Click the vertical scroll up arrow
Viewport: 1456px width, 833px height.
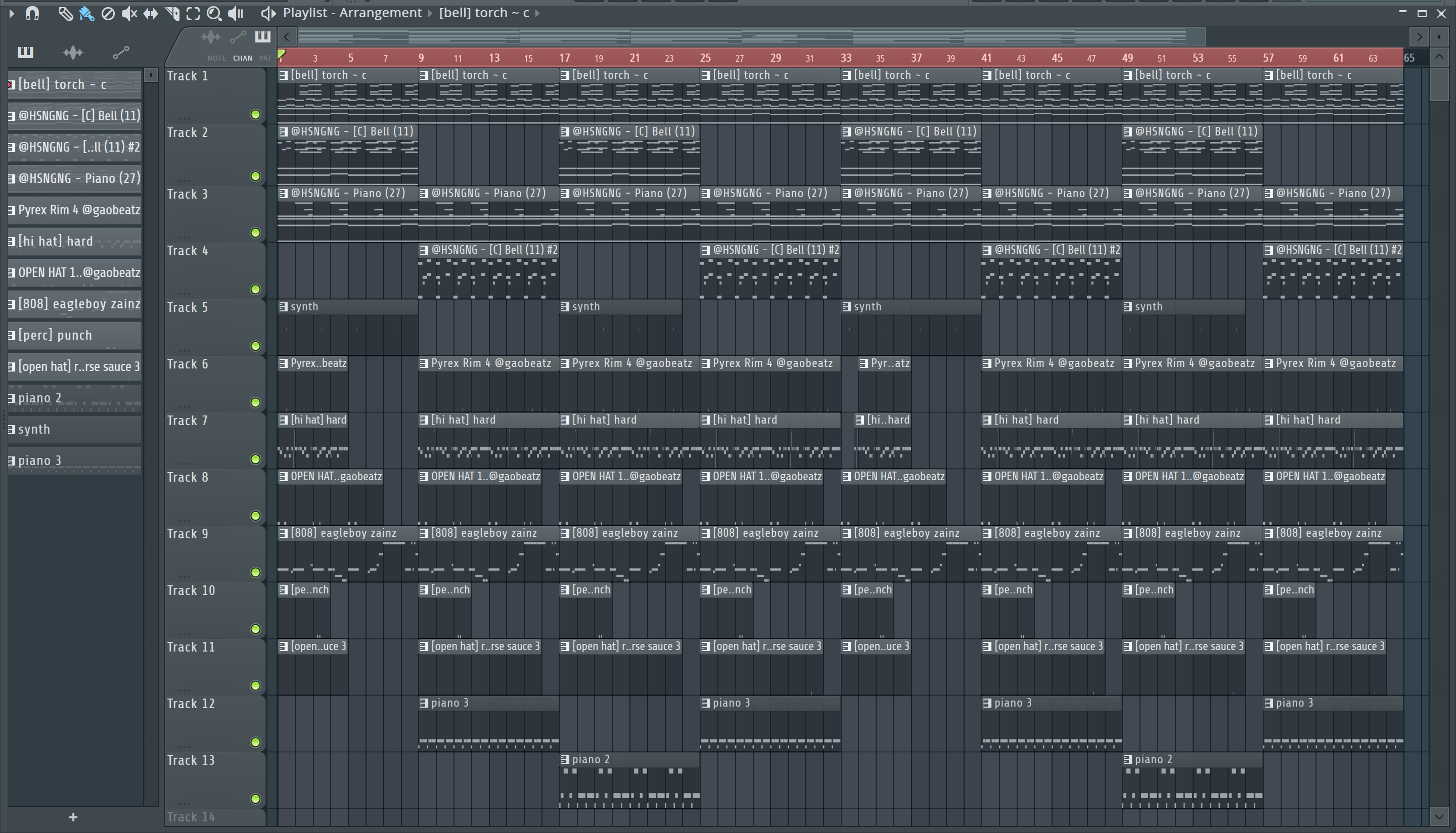point(1439,57)
